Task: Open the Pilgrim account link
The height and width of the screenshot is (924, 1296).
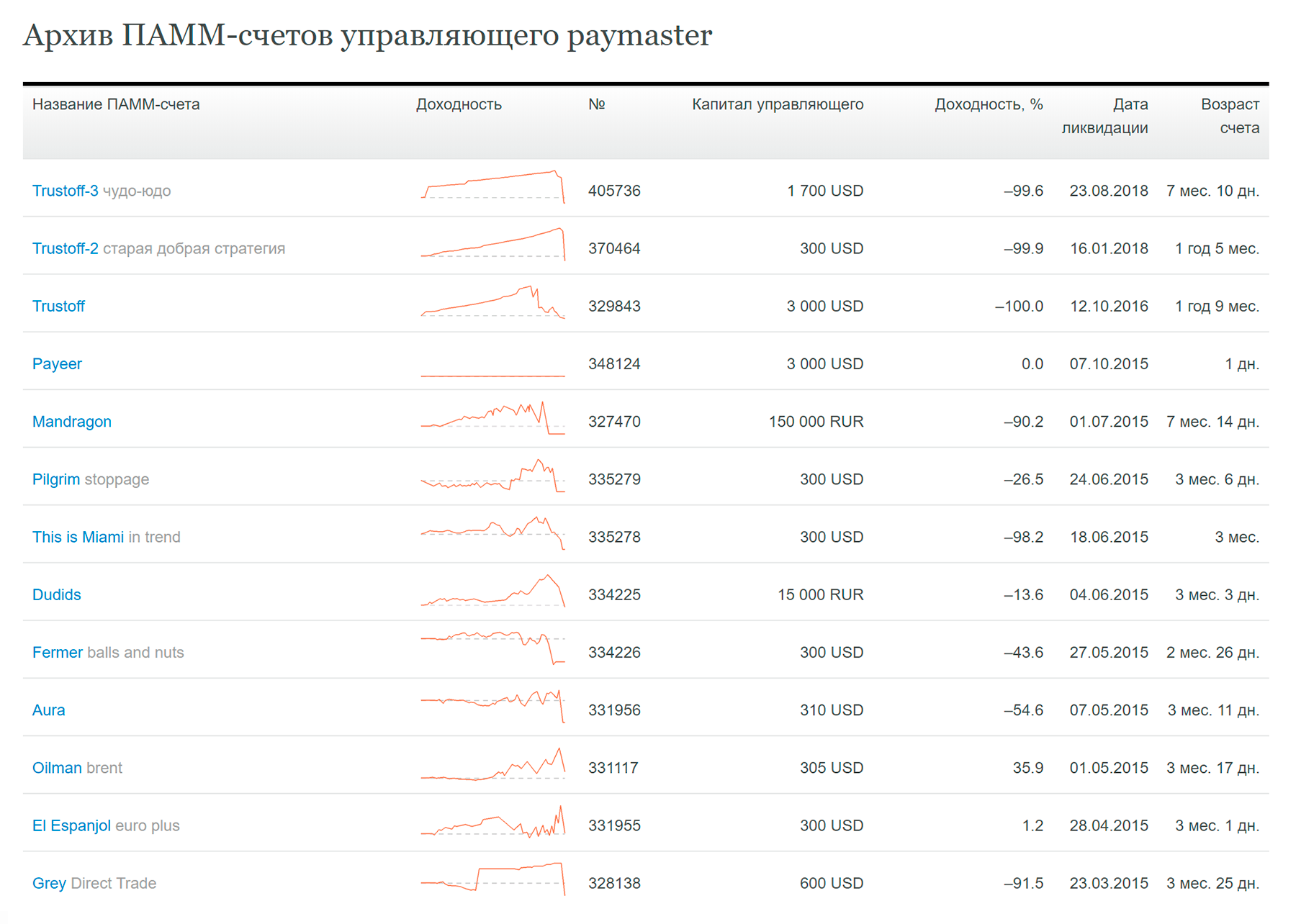Action: click(56, 479)
